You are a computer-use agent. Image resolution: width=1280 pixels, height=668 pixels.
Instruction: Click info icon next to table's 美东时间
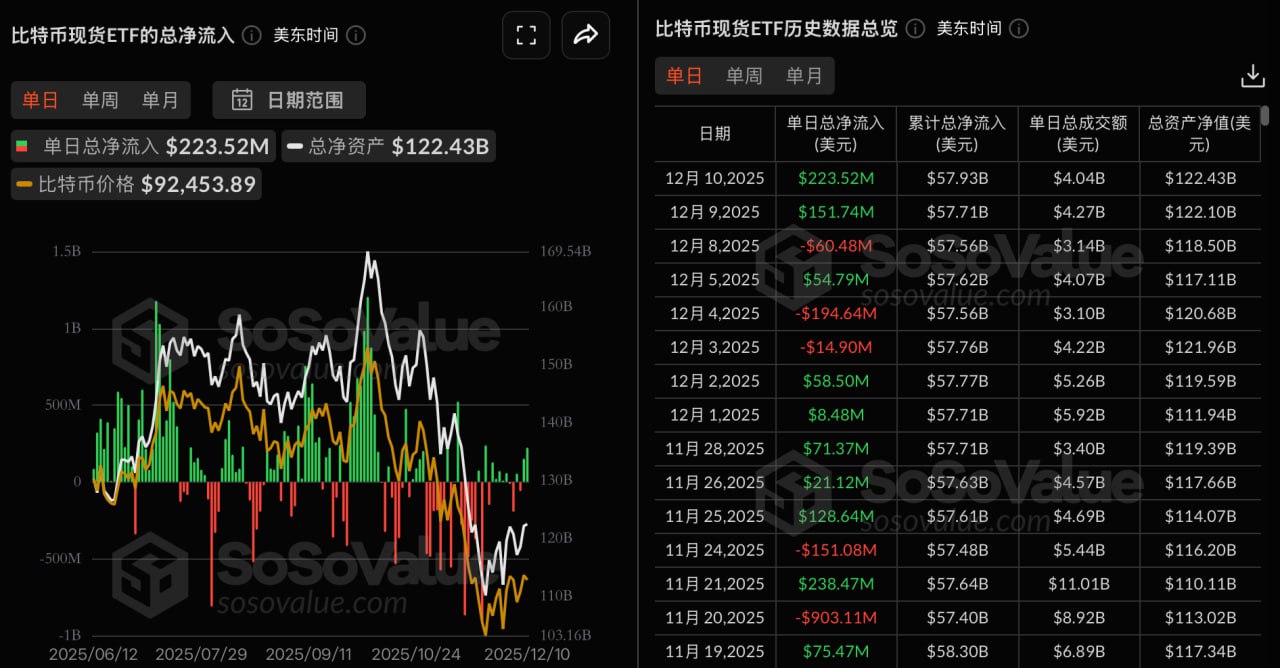tap(1018, 29)
